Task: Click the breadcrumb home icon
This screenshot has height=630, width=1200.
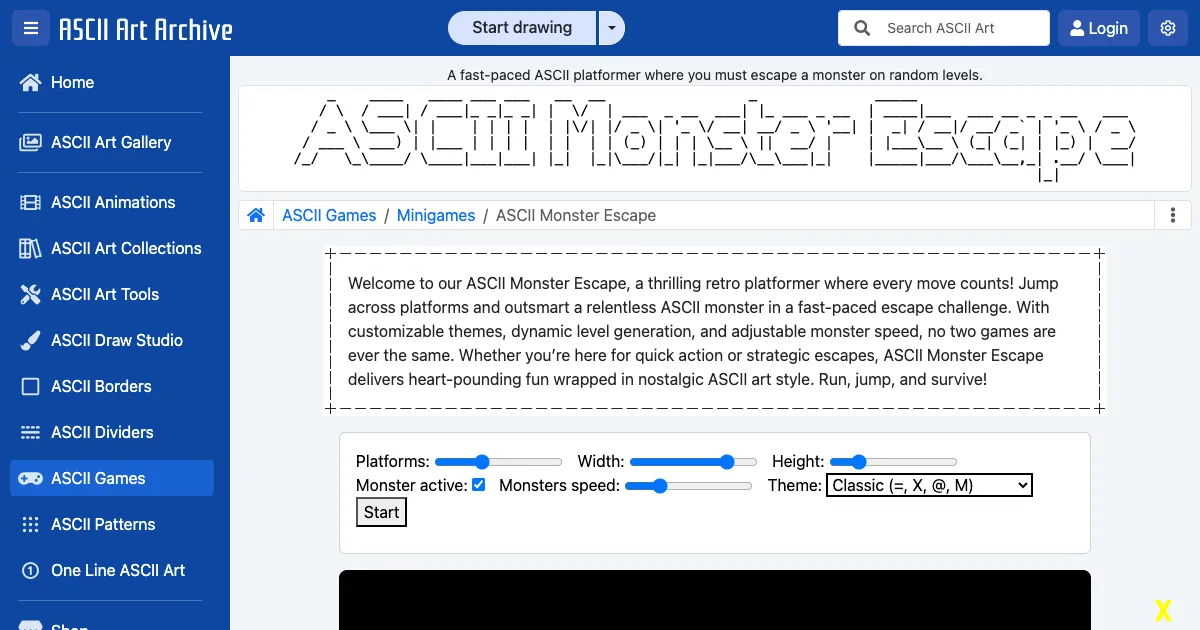Action: click(x=256, y=215)
